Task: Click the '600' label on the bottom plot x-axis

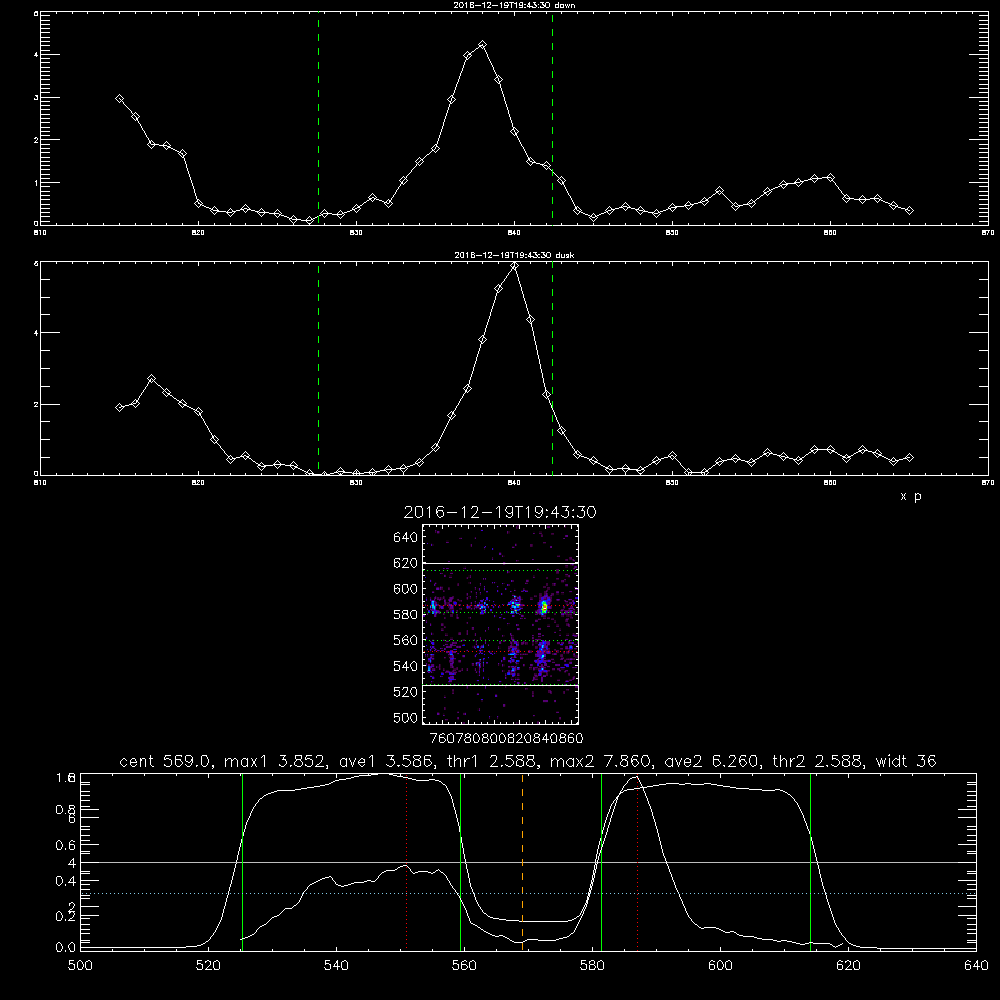Action: tap(720, 966)
